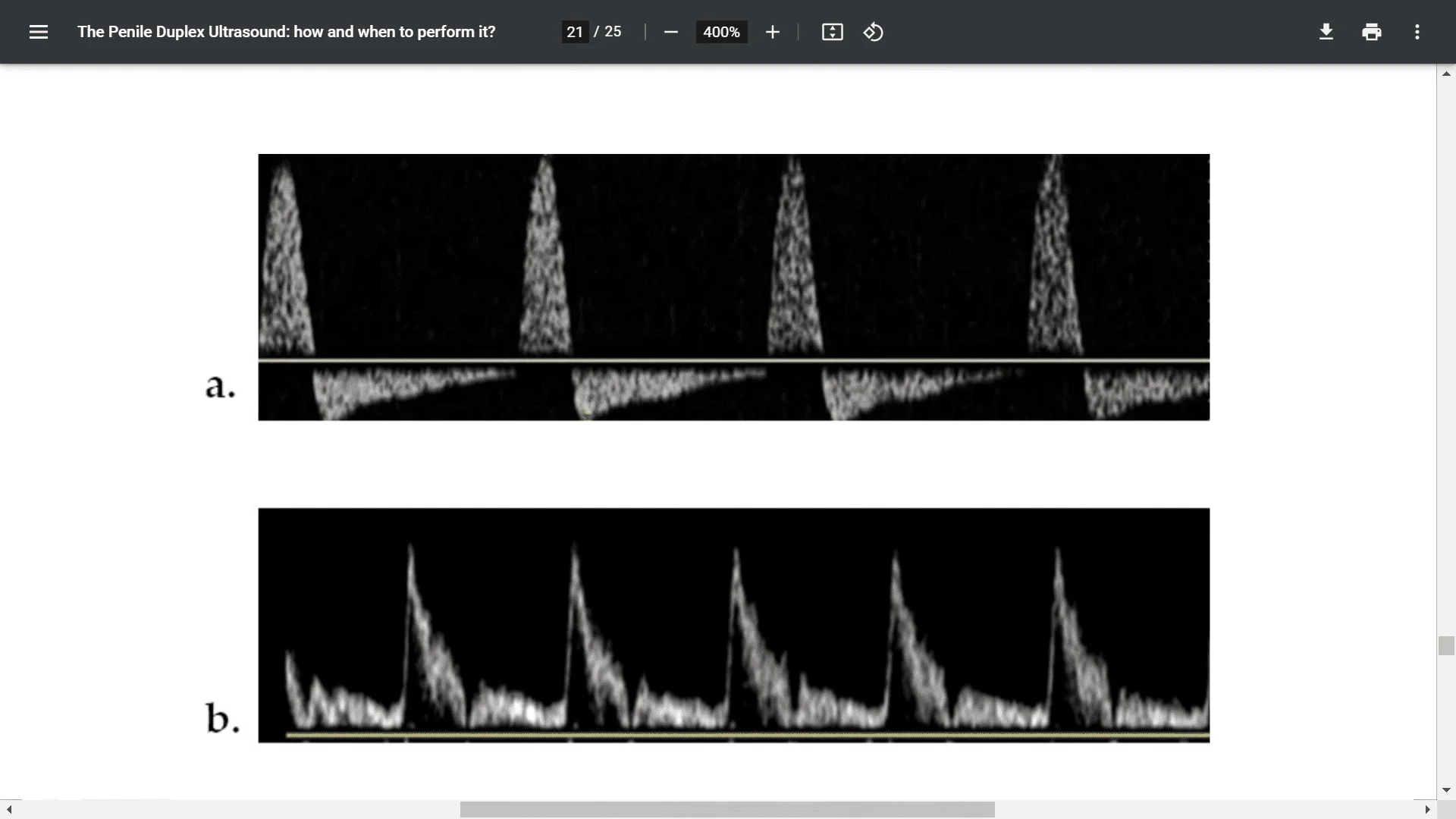Click the horizontal scrollbar thumb

(727, 809)
